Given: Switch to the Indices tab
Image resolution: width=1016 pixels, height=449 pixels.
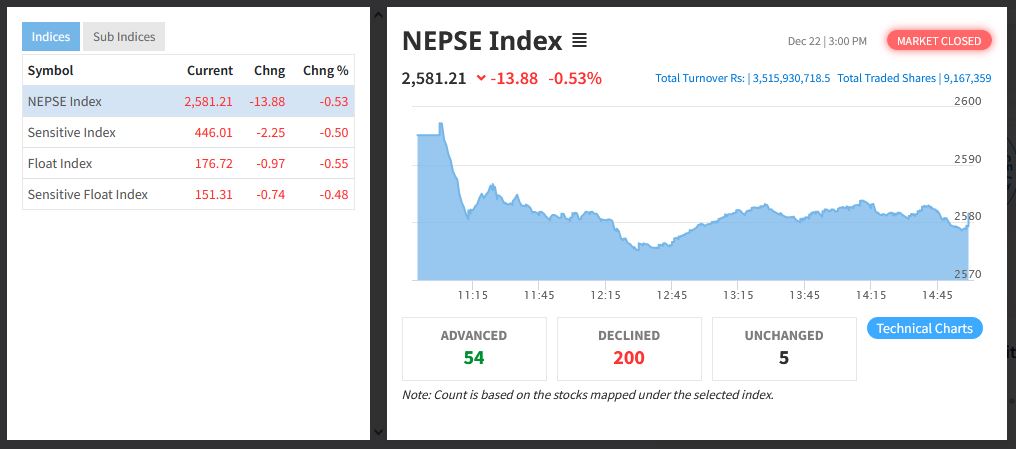Looking at the screenshot, I should [x=51, y=37].
